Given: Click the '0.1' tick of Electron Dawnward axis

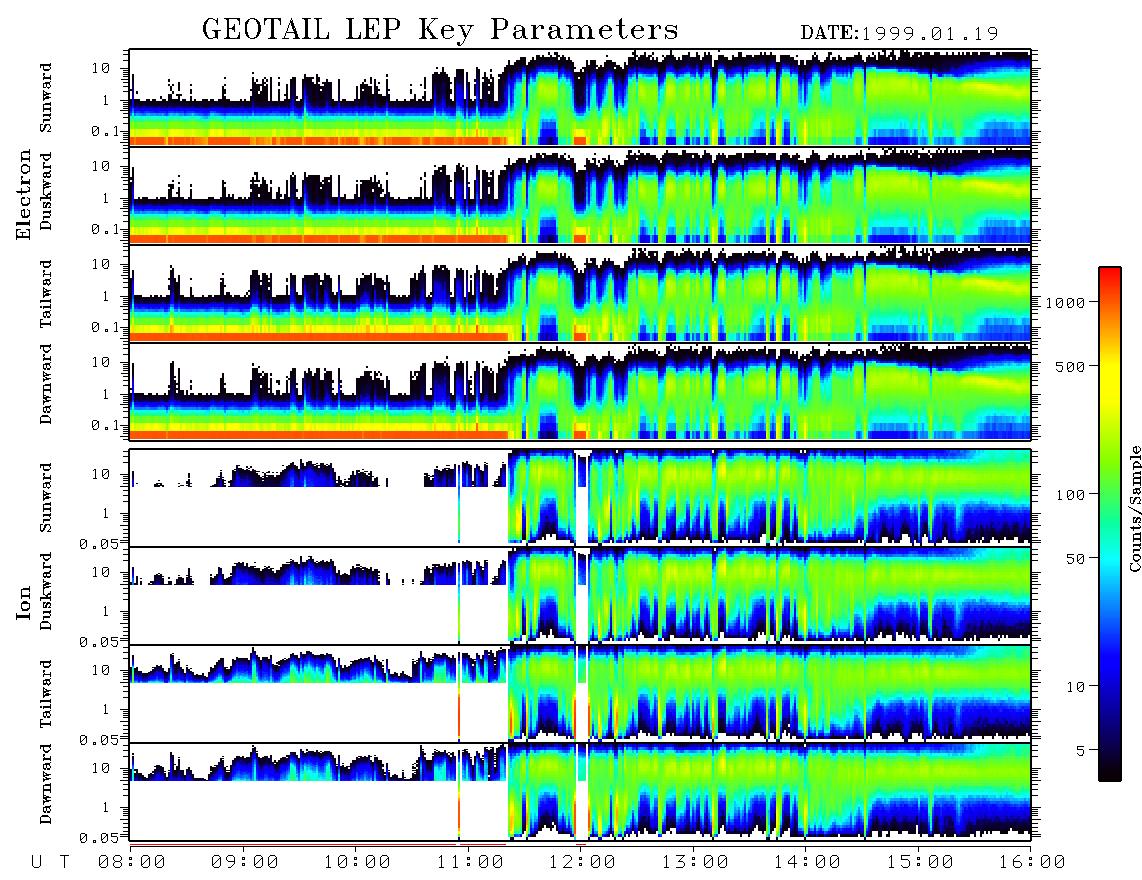Looking at the screenshot, I should (x=105, y=425).
